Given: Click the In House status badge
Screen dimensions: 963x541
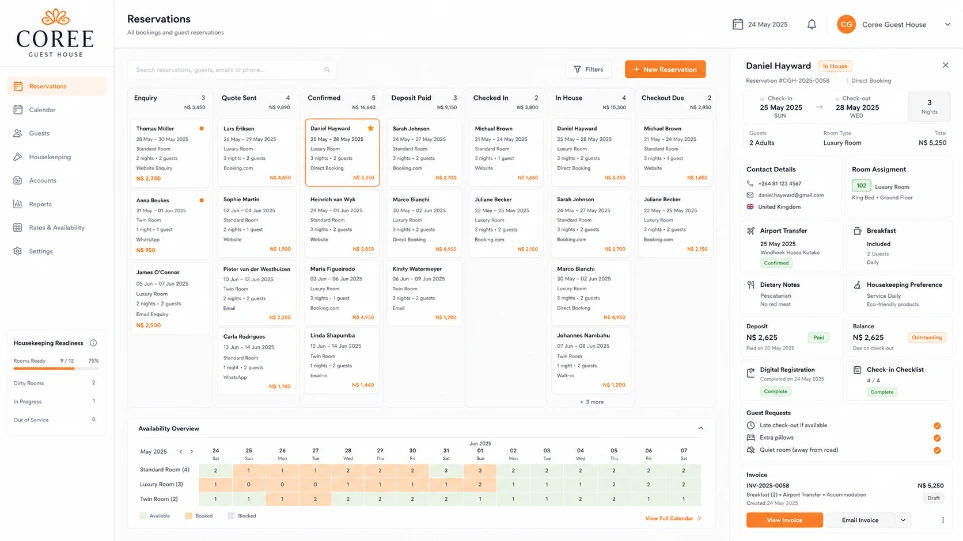Looking at the screenshot, I should coord(835,66).
